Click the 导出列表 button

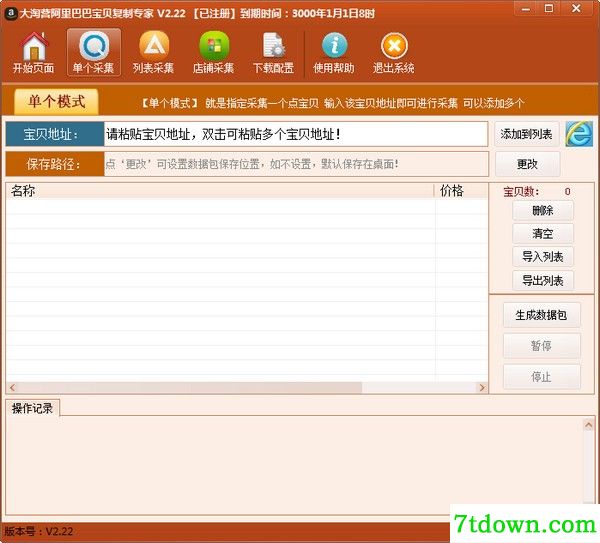point(543,280)
